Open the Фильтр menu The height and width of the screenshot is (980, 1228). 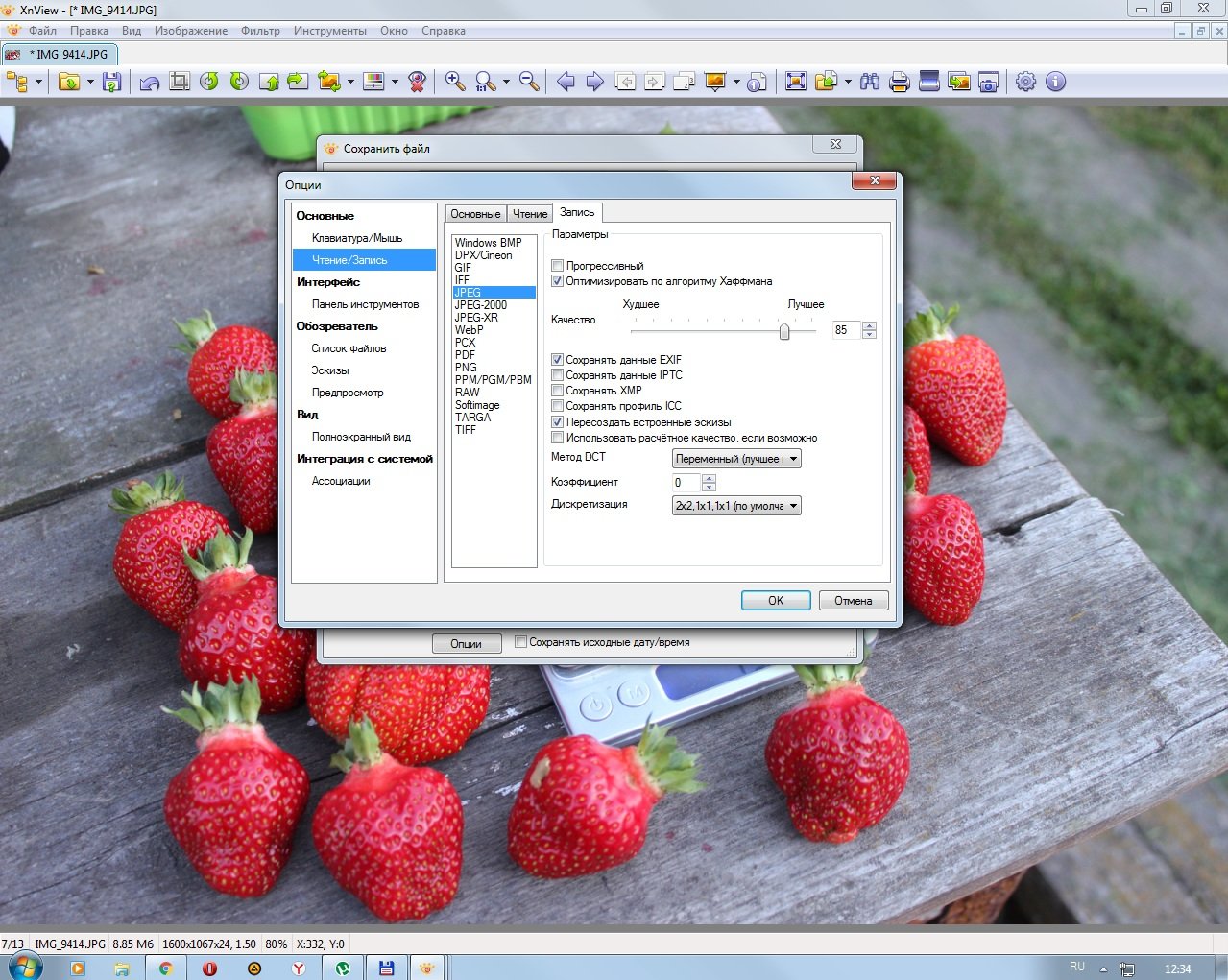(x=260, y=31)
